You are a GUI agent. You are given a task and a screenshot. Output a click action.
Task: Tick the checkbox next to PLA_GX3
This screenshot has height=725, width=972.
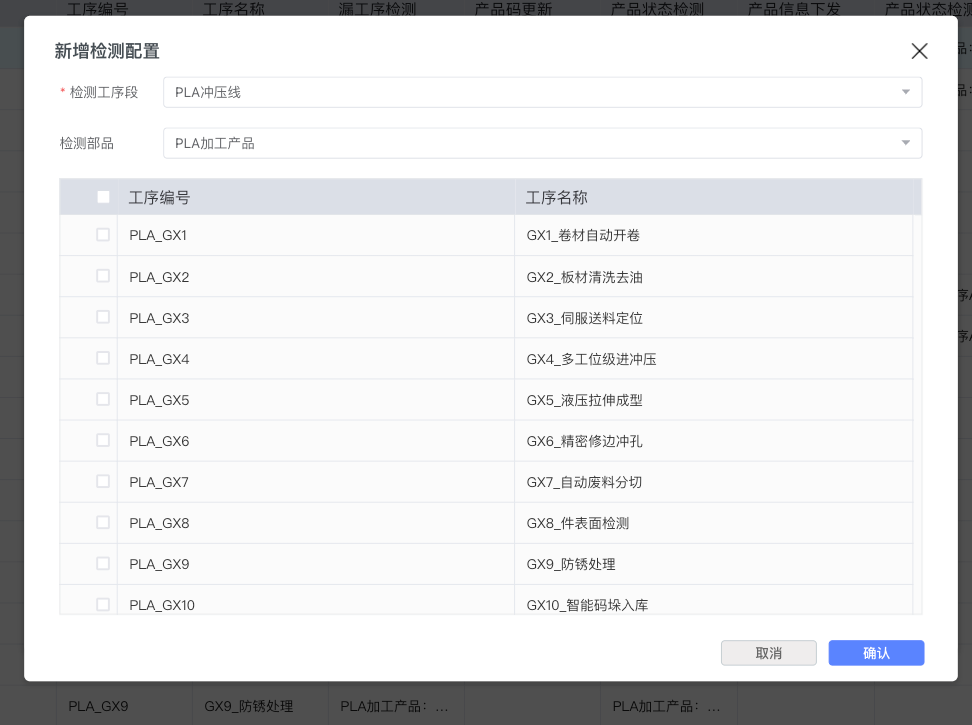point(103,317)
